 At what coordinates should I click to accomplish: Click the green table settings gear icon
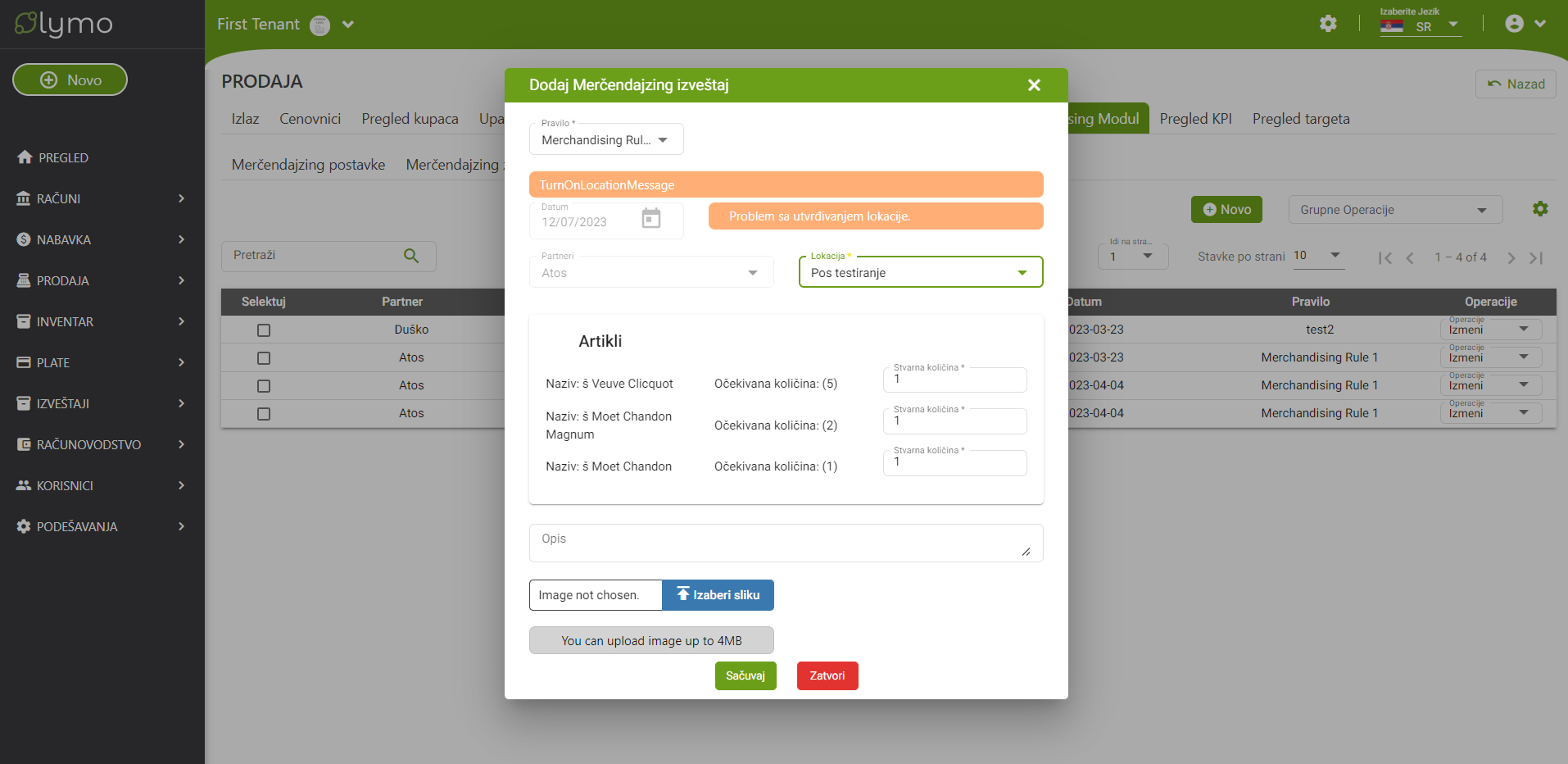[x=1540, y=209]
